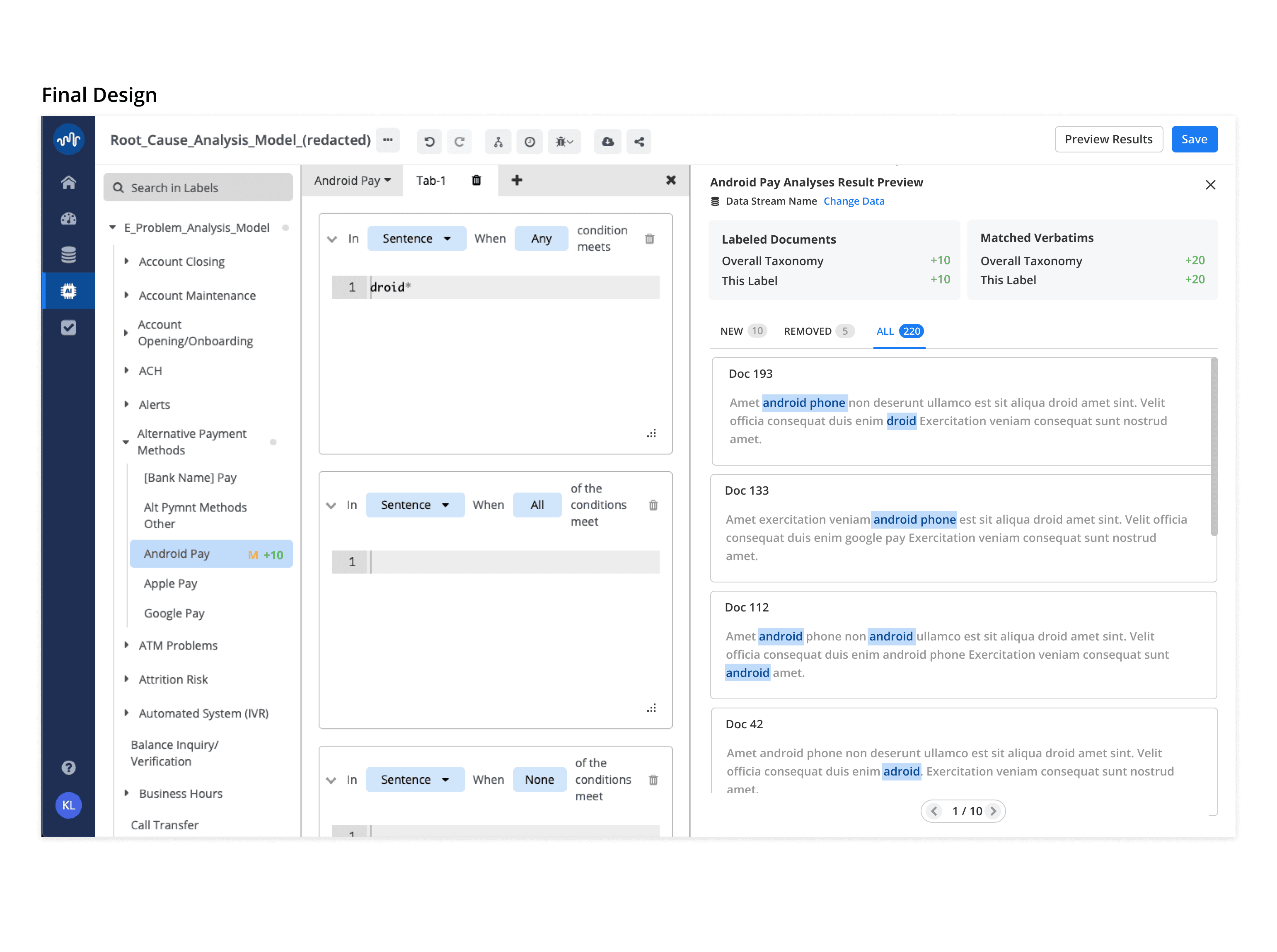
Task: Open the first Sentence dropdown
Action: click(416, 239)
